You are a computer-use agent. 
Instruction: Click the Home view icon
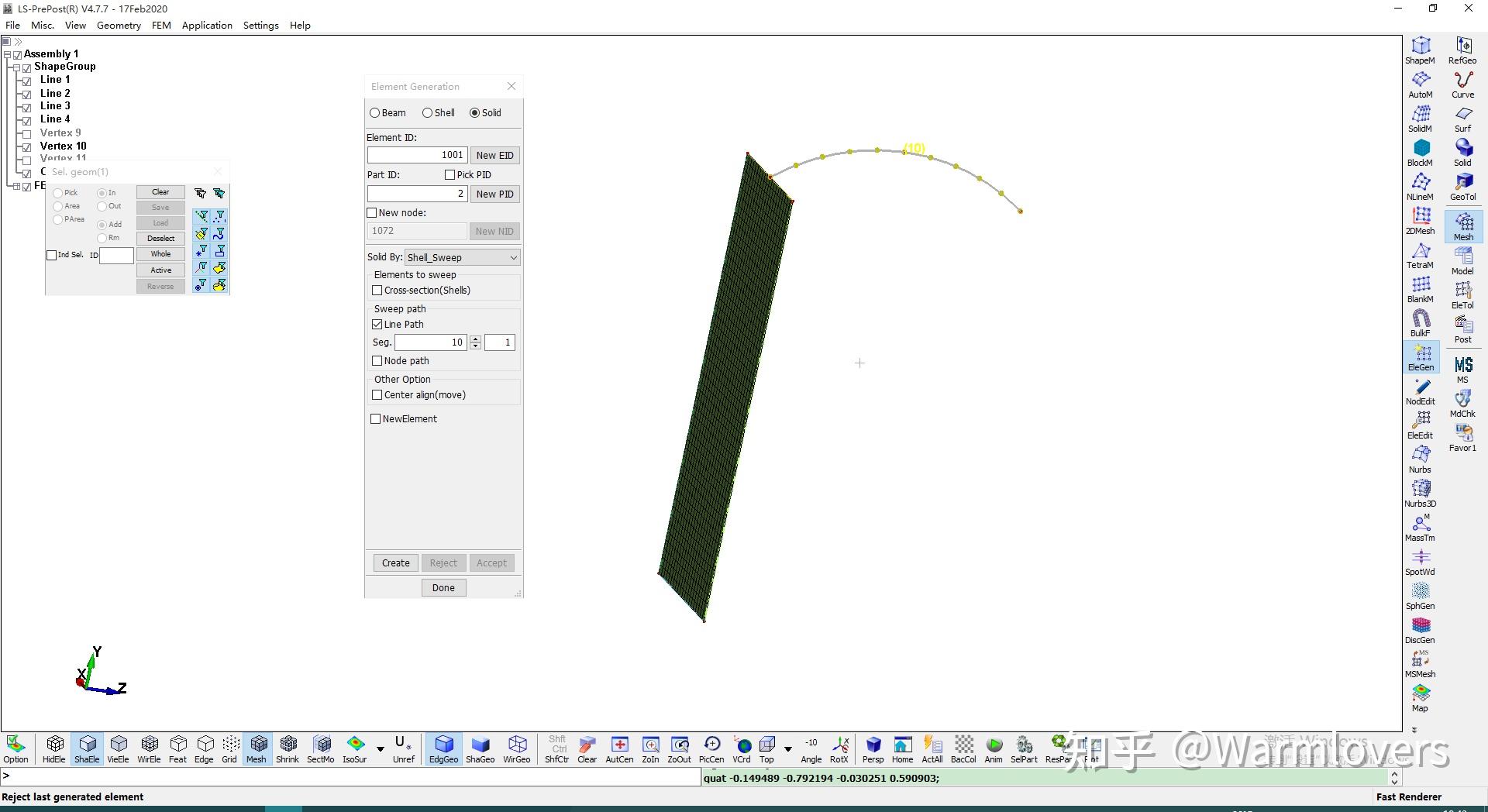pyautogui.click(x=902, y=749)
